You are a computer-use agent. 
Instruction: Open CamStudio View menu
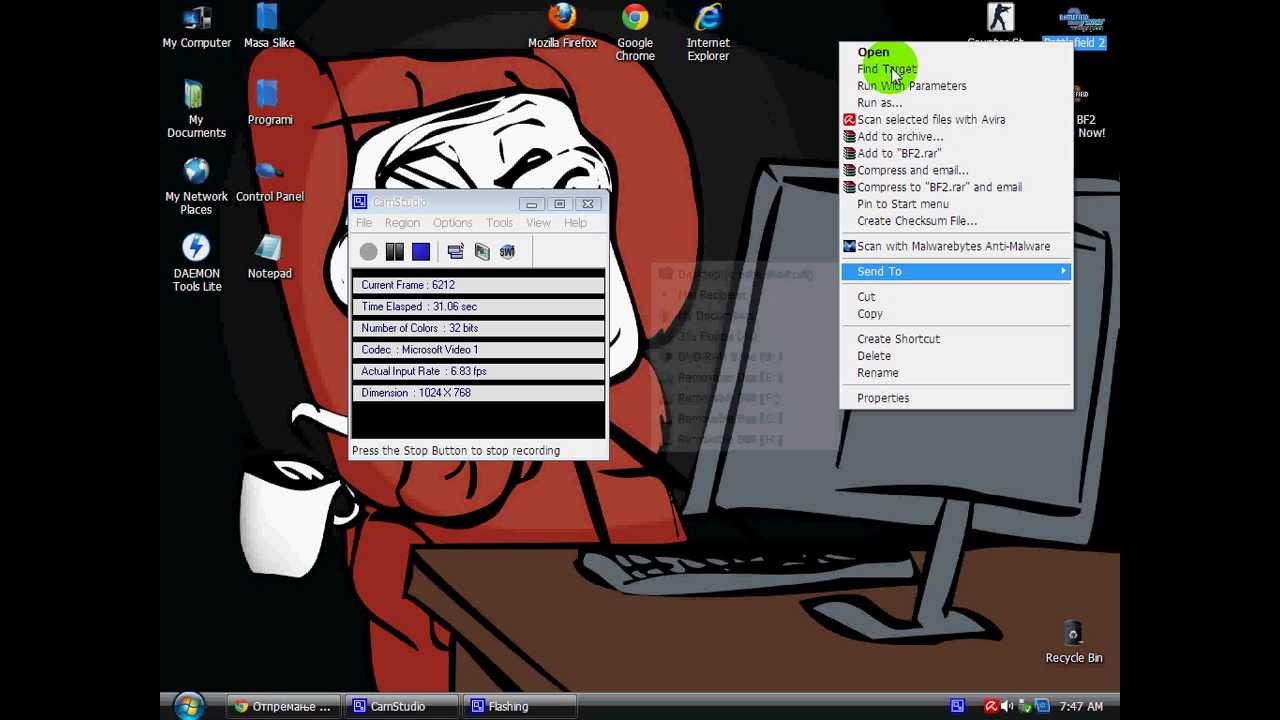538,223
